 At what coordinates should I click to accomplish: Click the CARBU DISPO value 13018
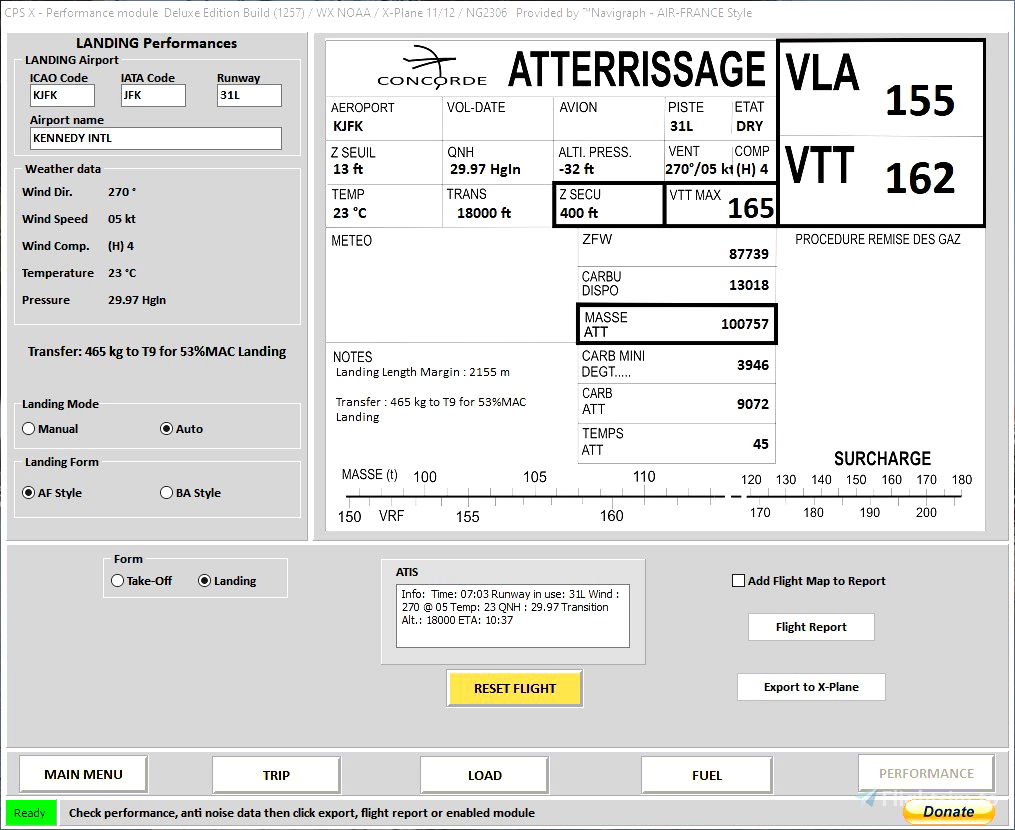(x=749, y=285)
